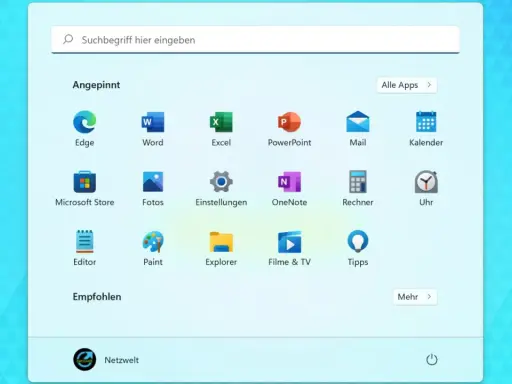Start PowerPoint from the Start menu

click(x=289, y=128)
